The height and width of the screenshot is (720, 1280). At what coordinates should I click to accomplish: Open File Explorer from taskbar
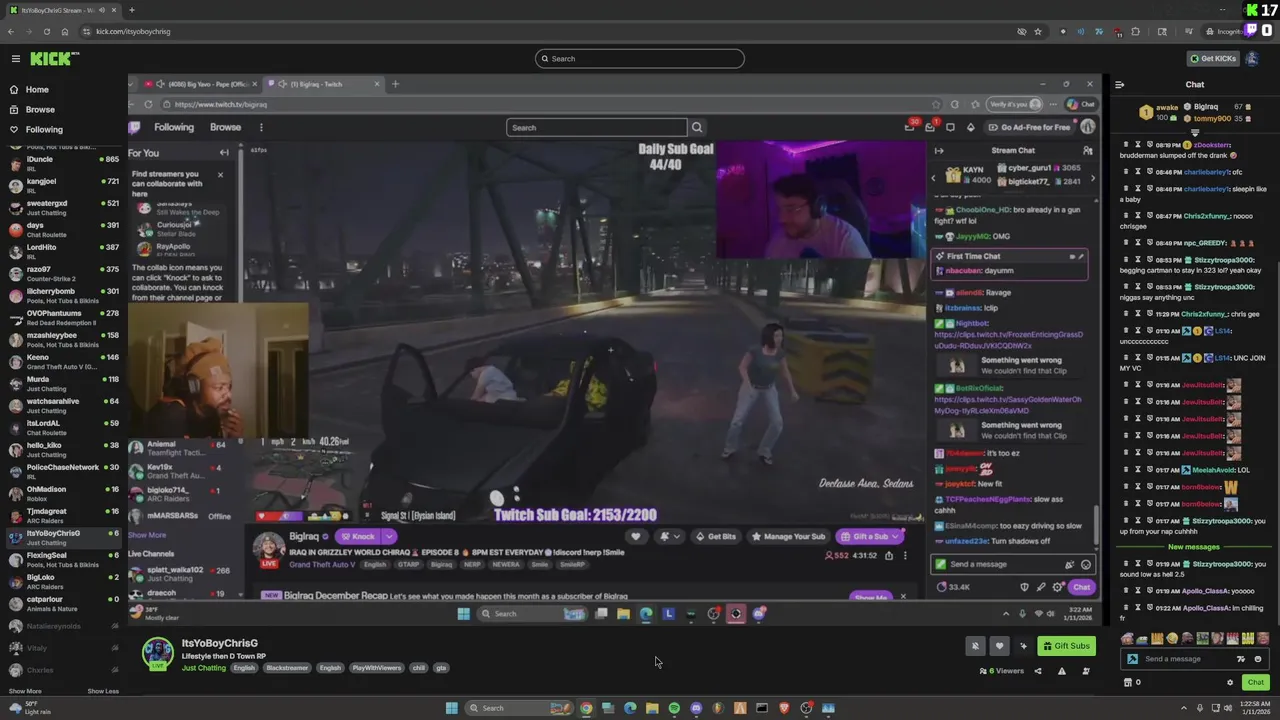point(652,708)
